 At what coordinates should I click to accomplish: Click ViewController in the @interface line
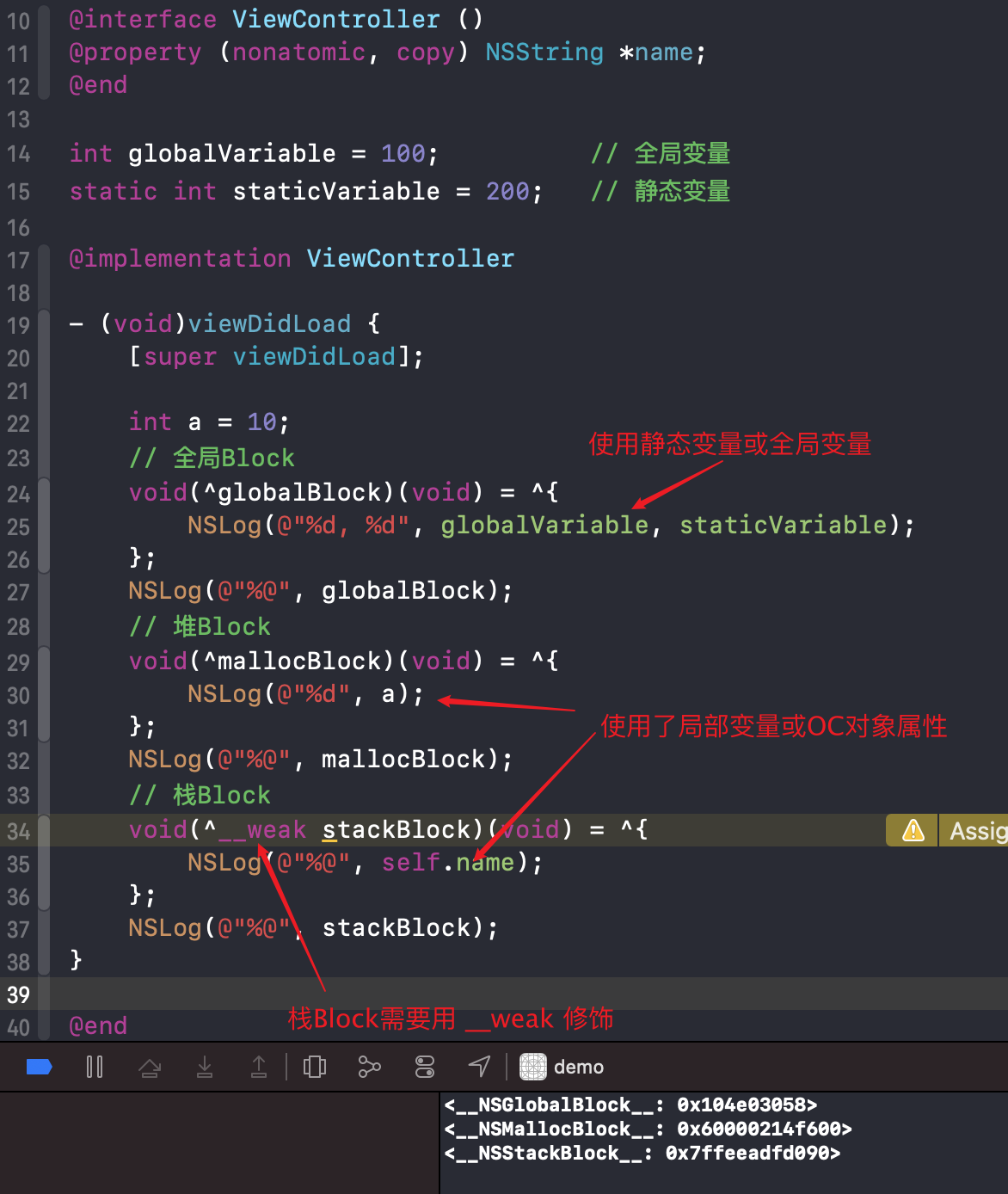(336, 19)
